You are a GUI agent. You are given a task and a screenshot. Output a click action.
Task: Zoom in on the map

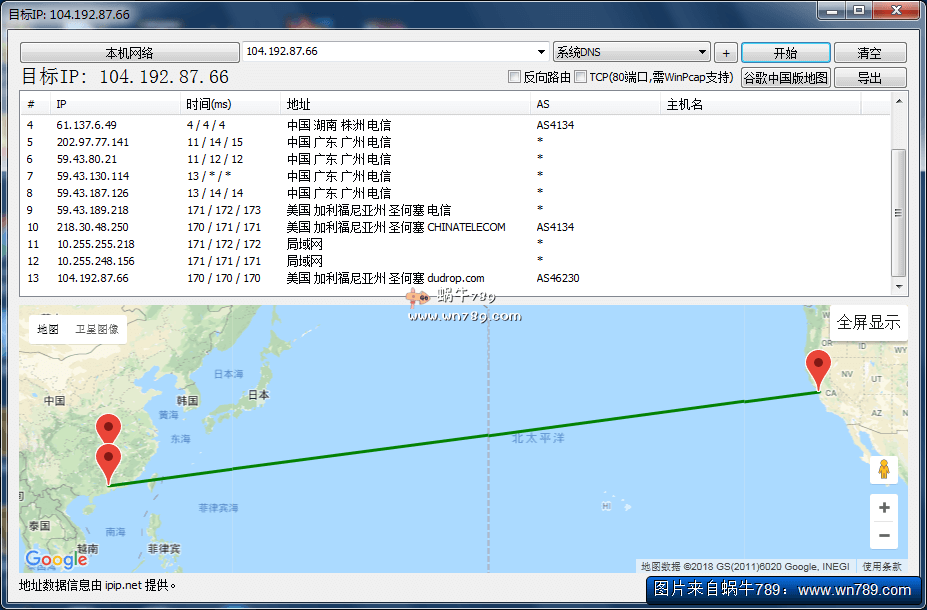click(x=883, y=508)
